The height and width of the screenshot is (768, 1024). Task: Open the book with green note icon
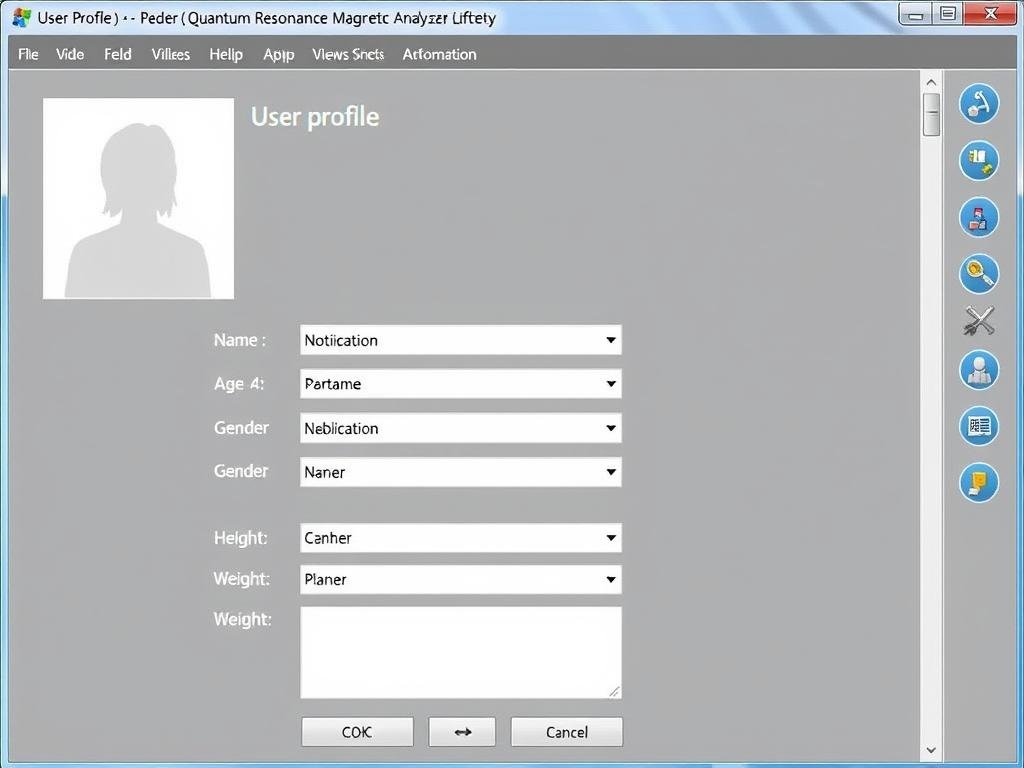(979, 161)
